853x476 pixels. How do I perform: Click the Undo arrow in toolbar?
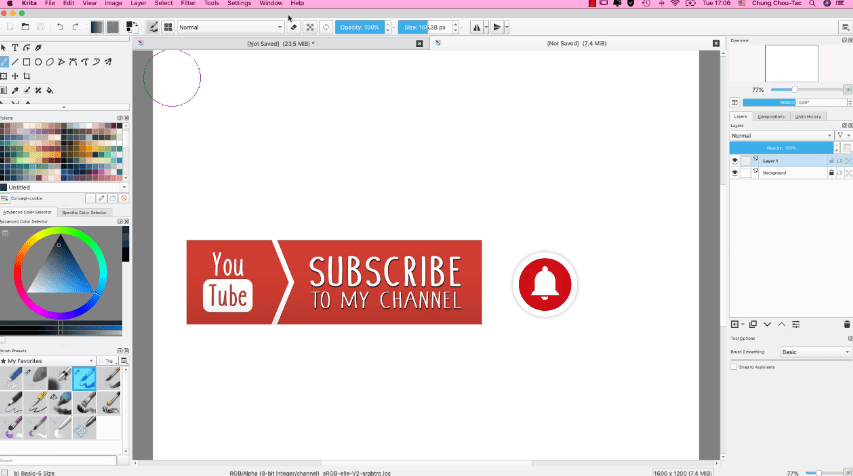coord(60,27)
